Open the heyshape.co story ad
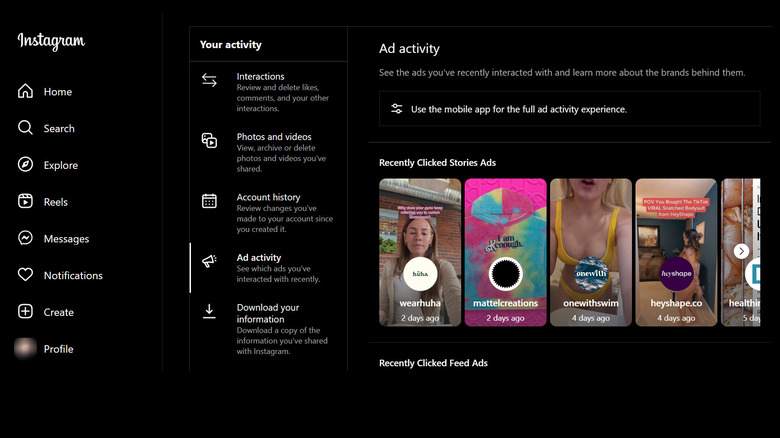The width and height of the screenshot is (780, 438). click(x=676, y=252)
